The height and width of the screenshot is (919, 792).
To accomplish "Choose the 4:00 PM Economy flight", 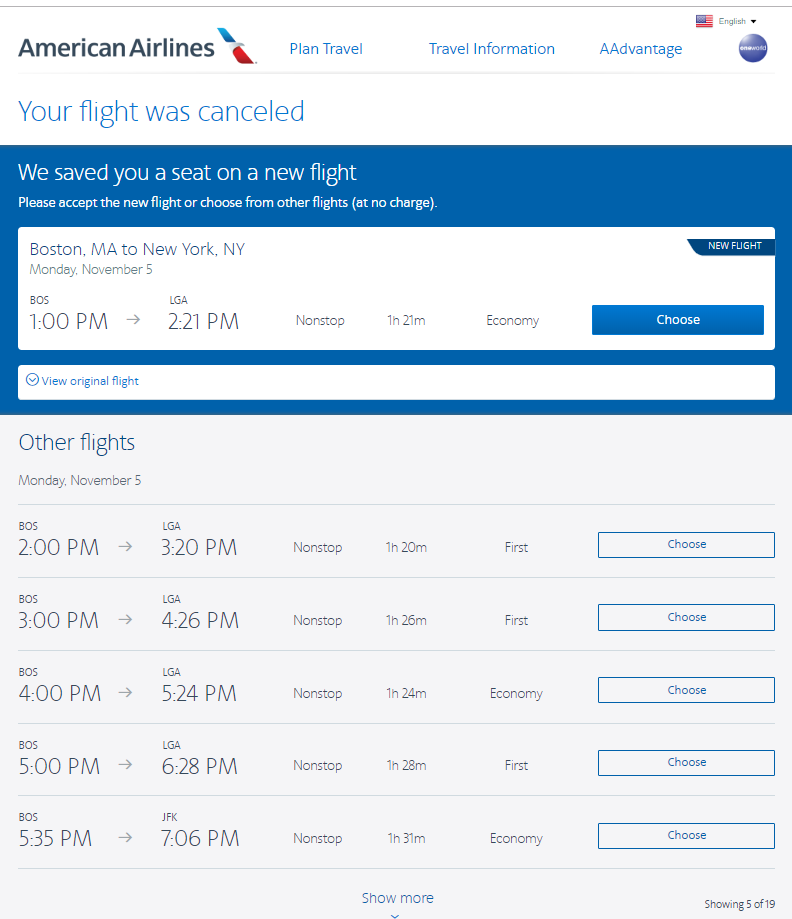I will [686, 691].
